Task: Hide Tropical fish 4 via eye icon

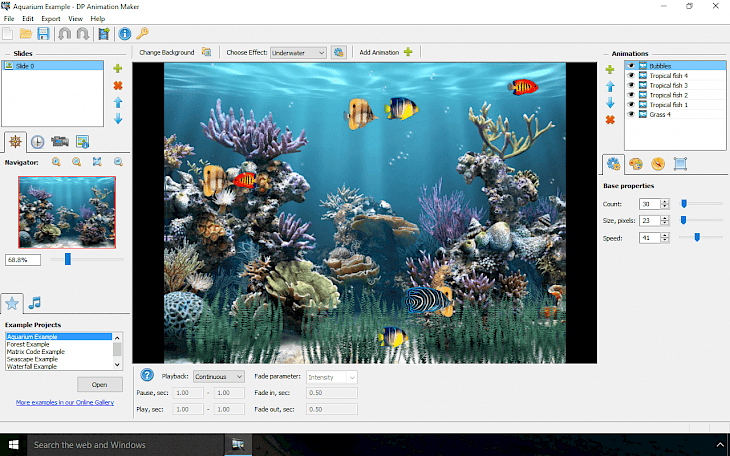Action: pyautogui.click(x=631, y=75)
